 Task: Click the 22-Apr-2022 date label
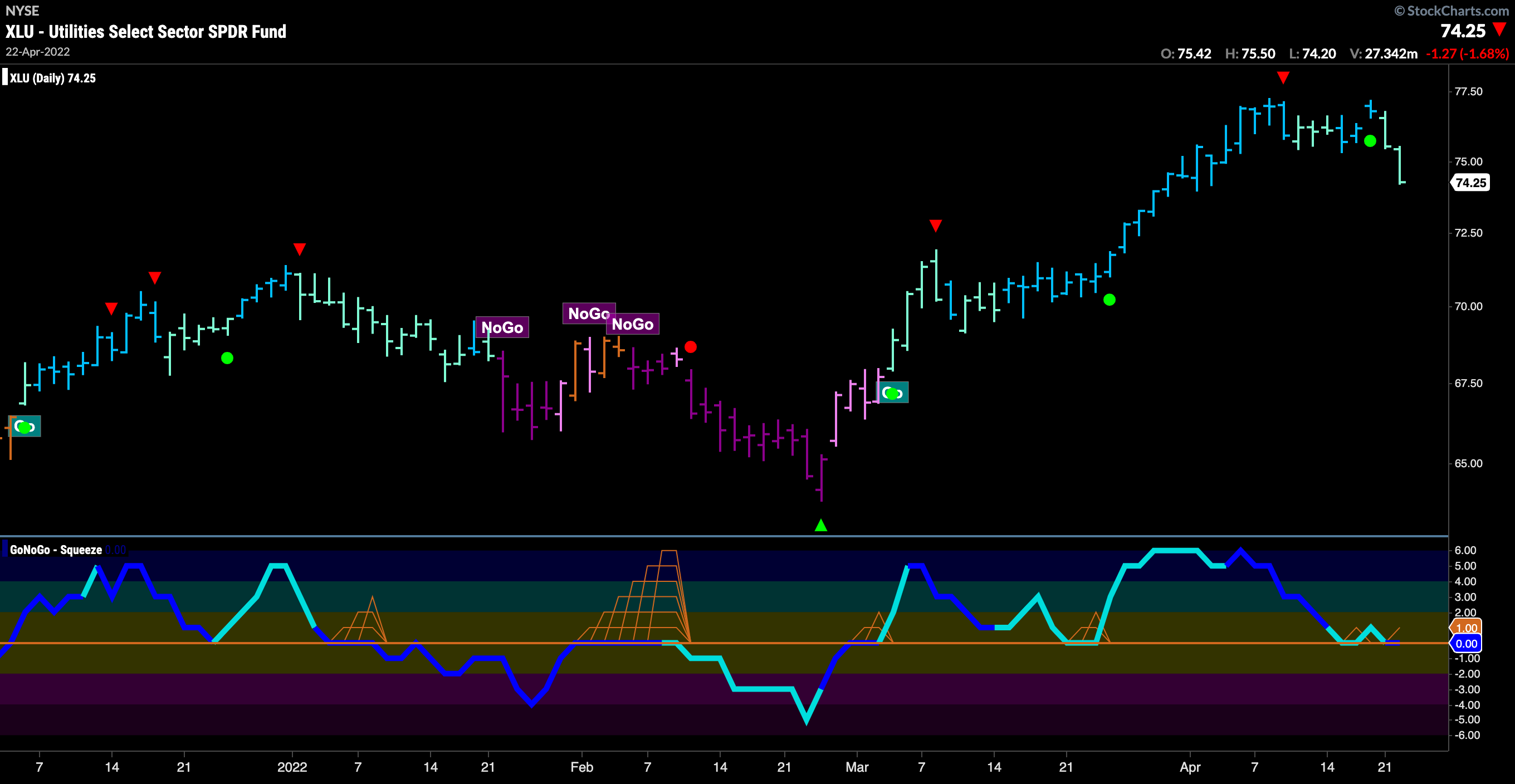click(x=38, y=52)
